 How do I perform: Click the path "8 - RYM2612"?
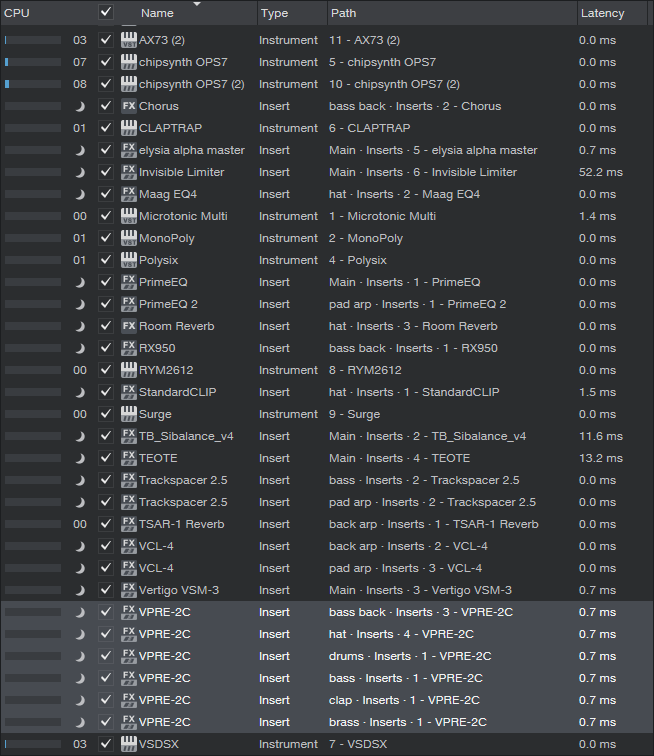point(365,370)
